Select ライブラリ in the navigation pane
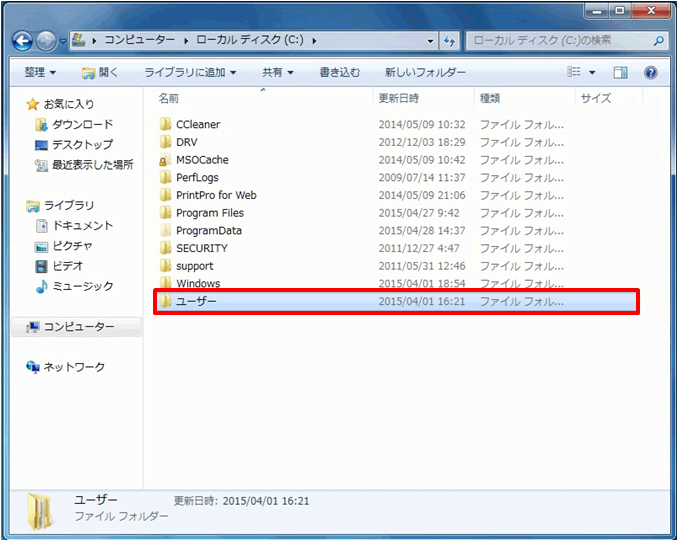This screenshot has height=541, width=678. (x=68, y=205)
